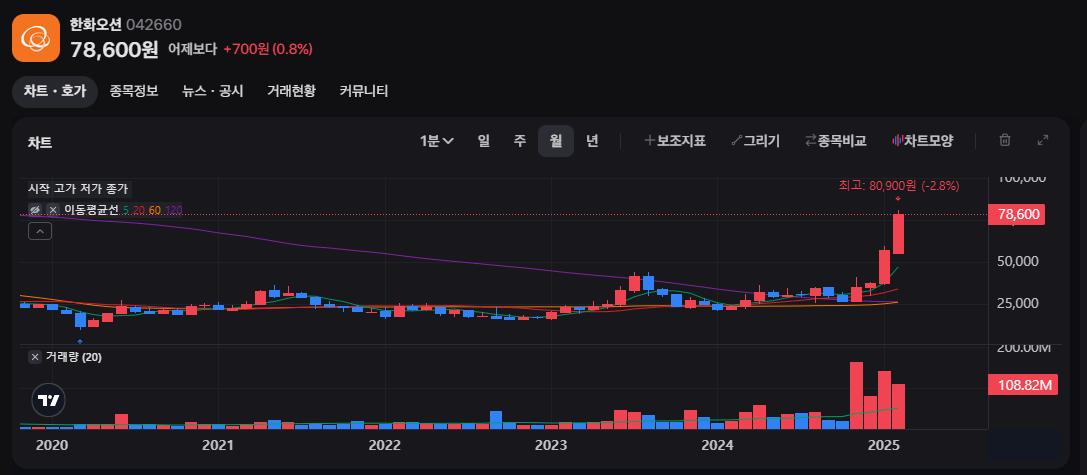The height and width of the screenshot is (475, 1087).
Task: Expand the chart to fullscreen
Action: click(1042, 141)
